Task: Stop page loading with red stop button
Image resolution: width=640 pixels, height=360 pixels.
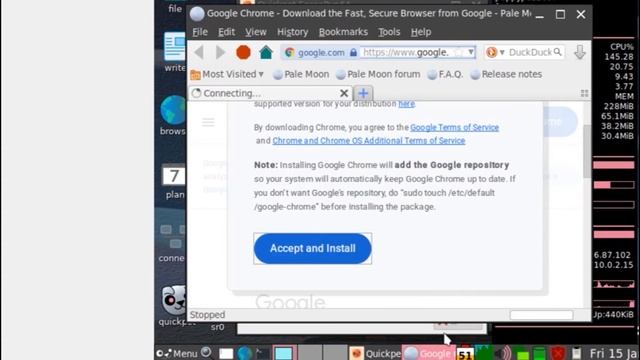Action: [x=243, y=52]
